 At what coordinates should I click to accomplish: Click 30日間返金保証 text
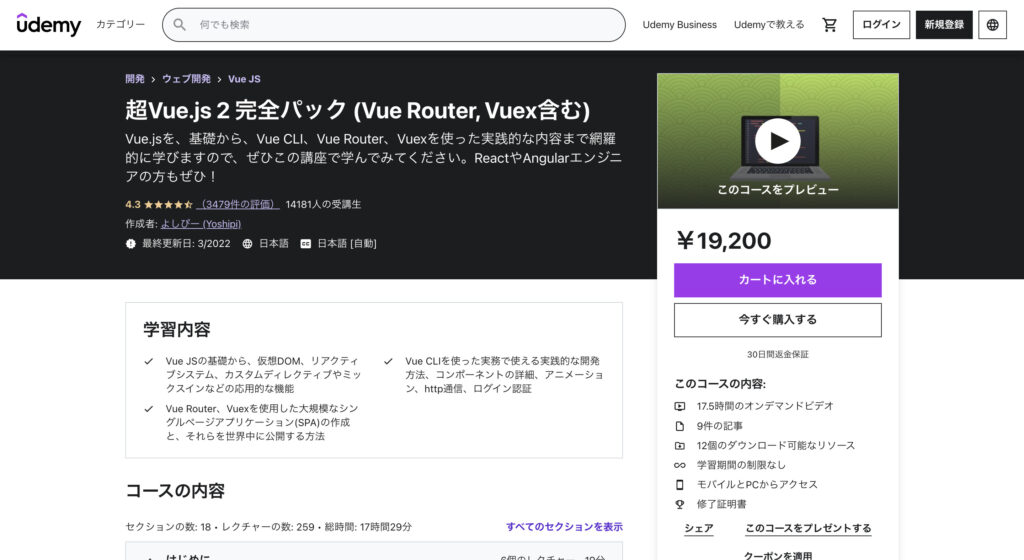pyautogui.click(x=777, y=354)
